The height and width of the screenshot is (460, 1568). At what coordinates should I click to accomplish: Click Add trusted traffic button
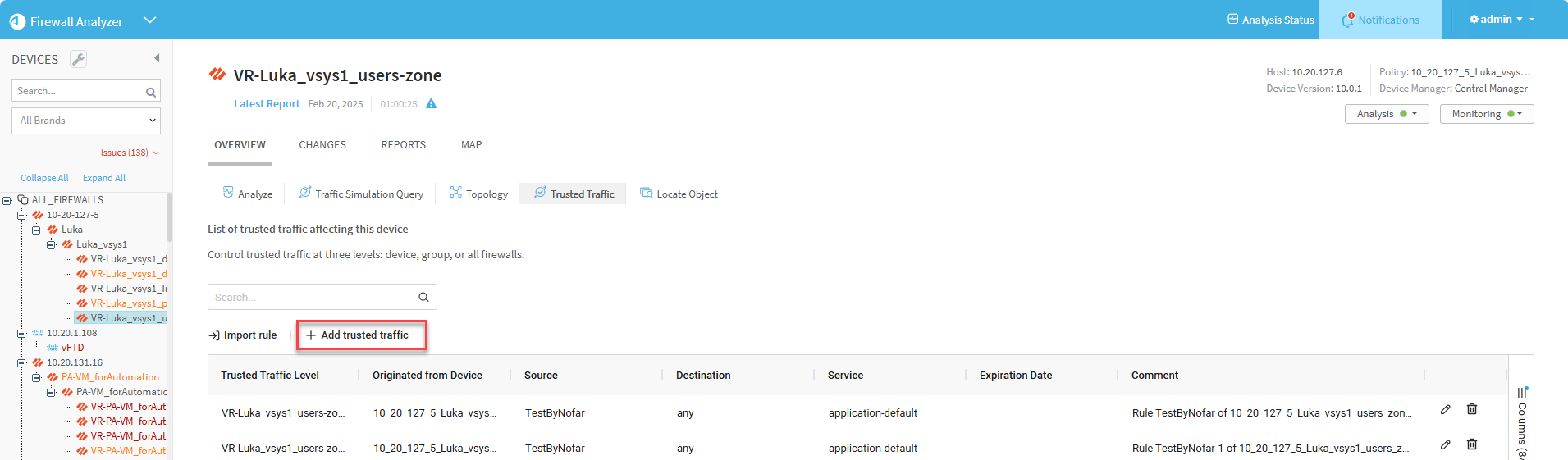point(361,335)
